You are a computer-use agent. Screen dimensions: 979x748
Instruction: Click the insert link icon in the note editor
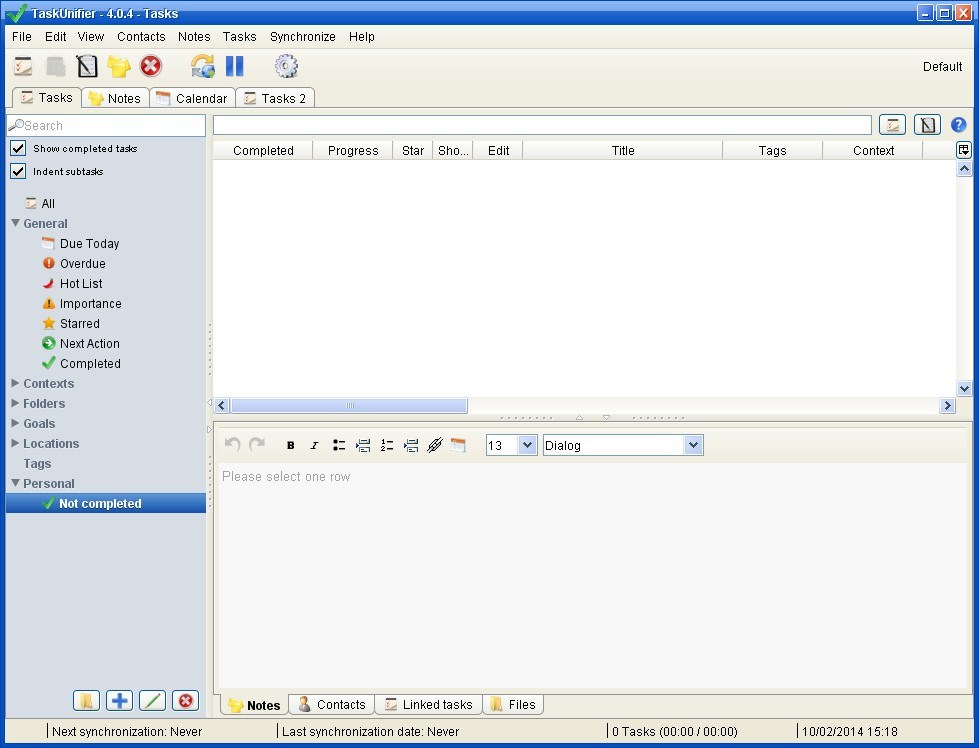point(435,445)
